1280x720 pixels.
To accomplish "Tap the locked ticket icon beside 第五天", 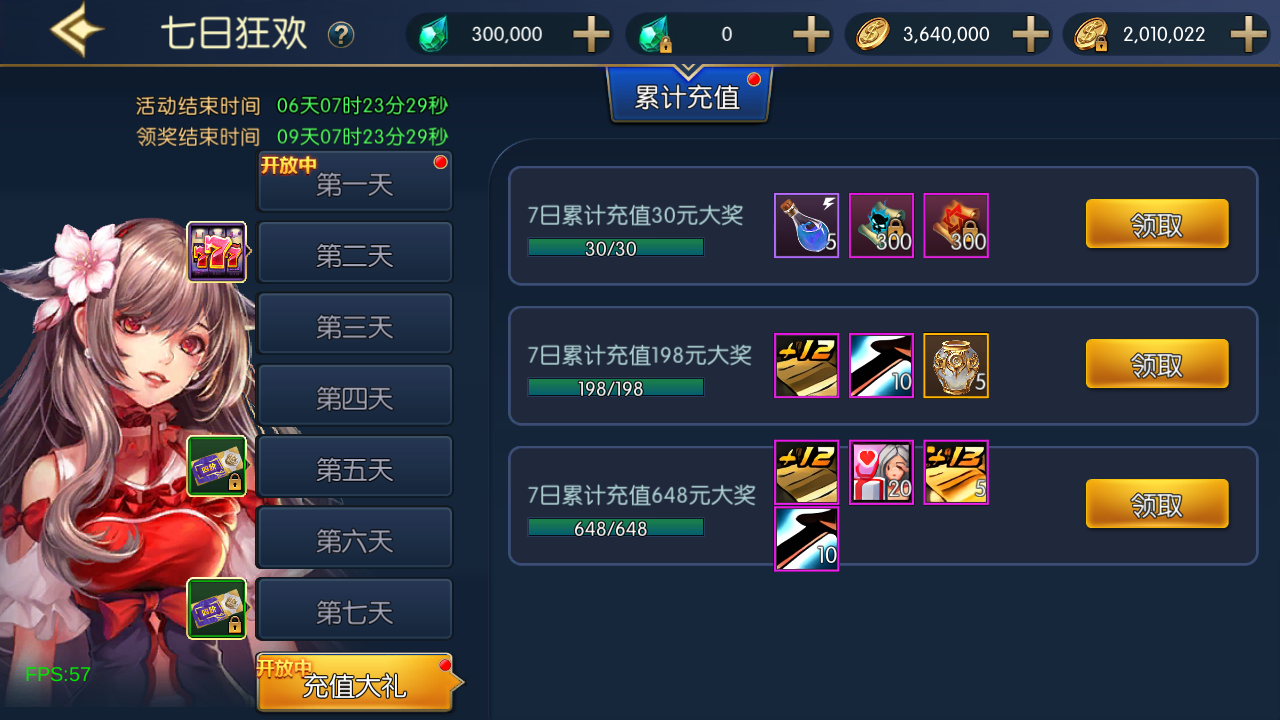I will point(217,466).
